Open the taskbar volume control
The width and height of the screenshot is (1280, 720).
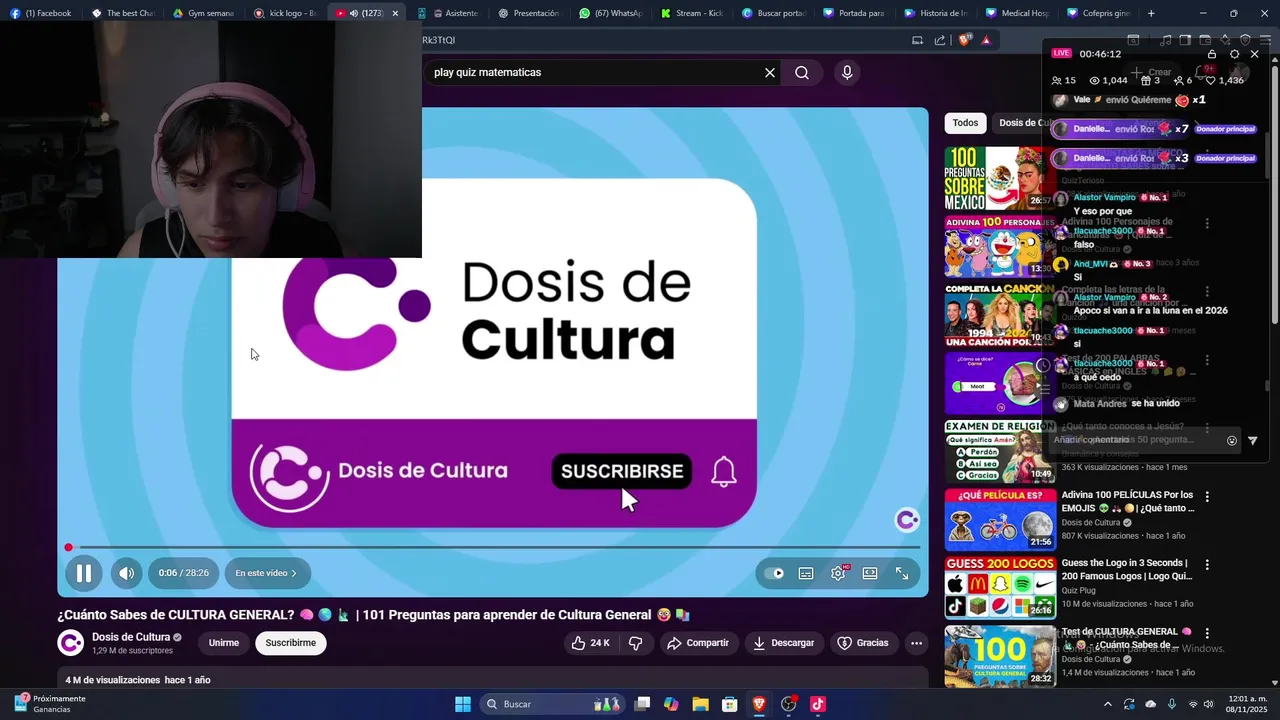1208,704
